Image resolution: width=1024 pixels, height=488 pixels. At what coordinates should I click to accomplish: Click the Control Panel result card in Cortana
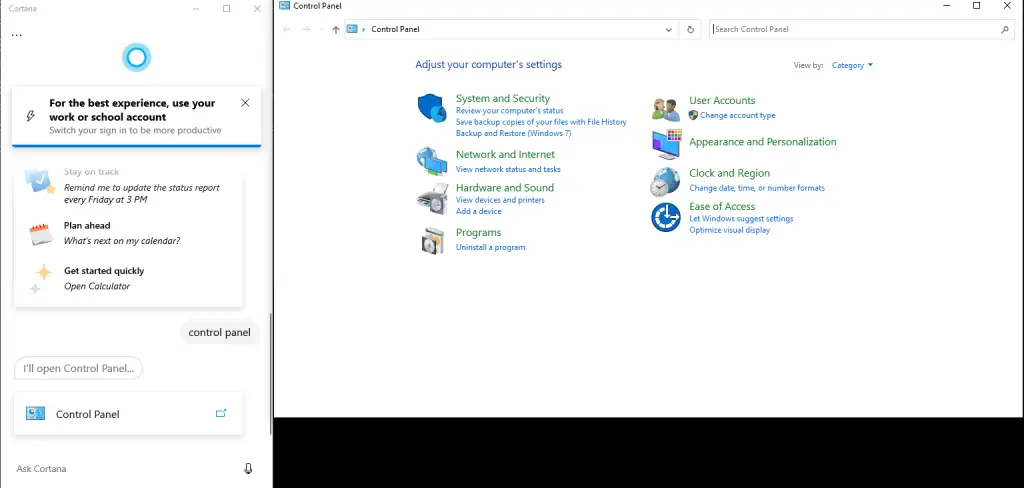[129, 414]
